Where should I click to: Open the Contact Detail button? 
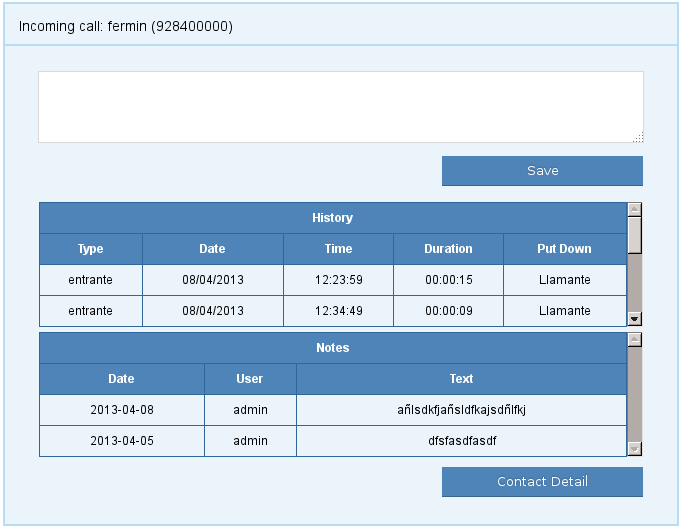coord(542,482)
